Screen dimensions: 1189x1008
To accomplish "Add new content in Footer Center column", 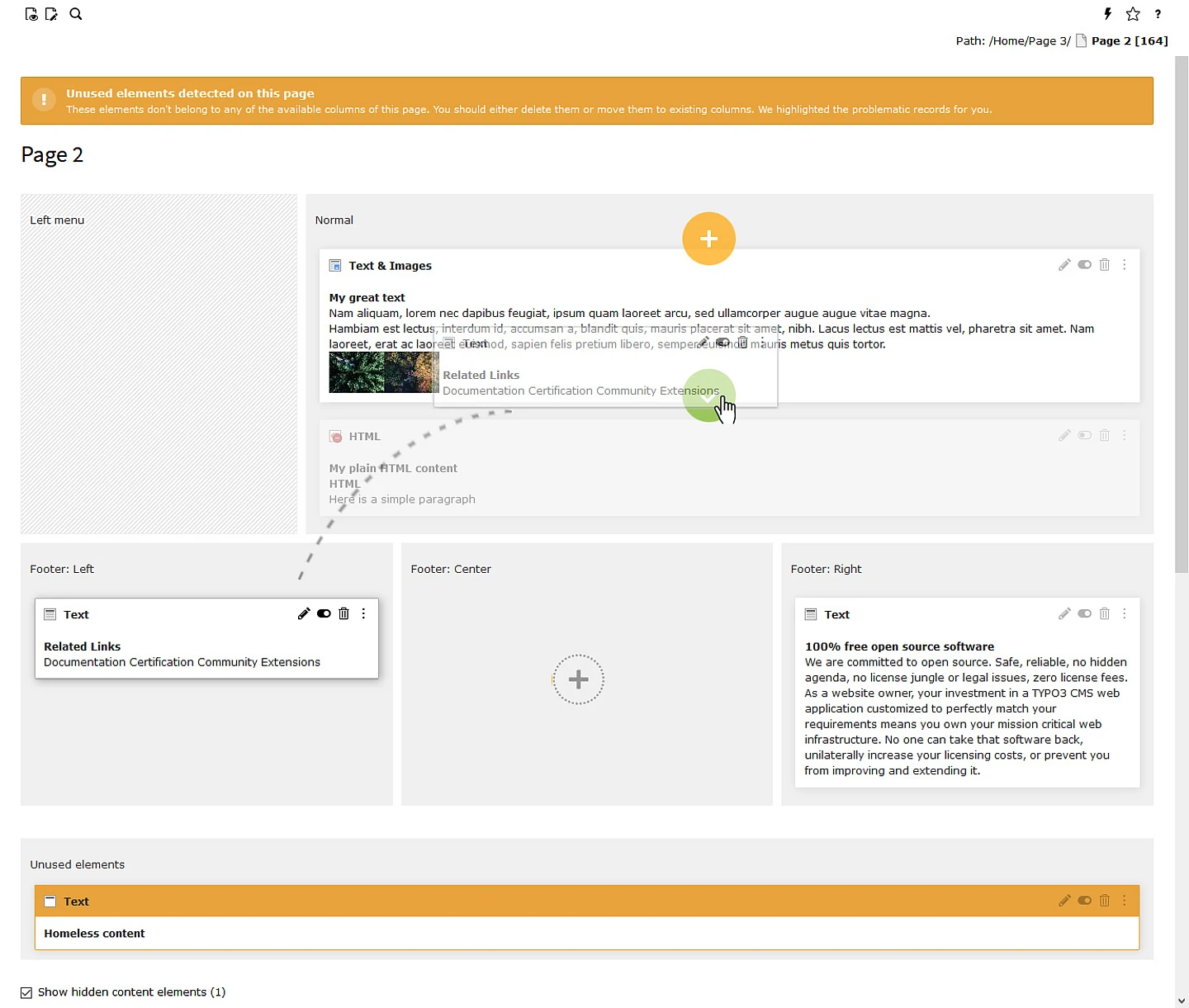I will 578,679.
